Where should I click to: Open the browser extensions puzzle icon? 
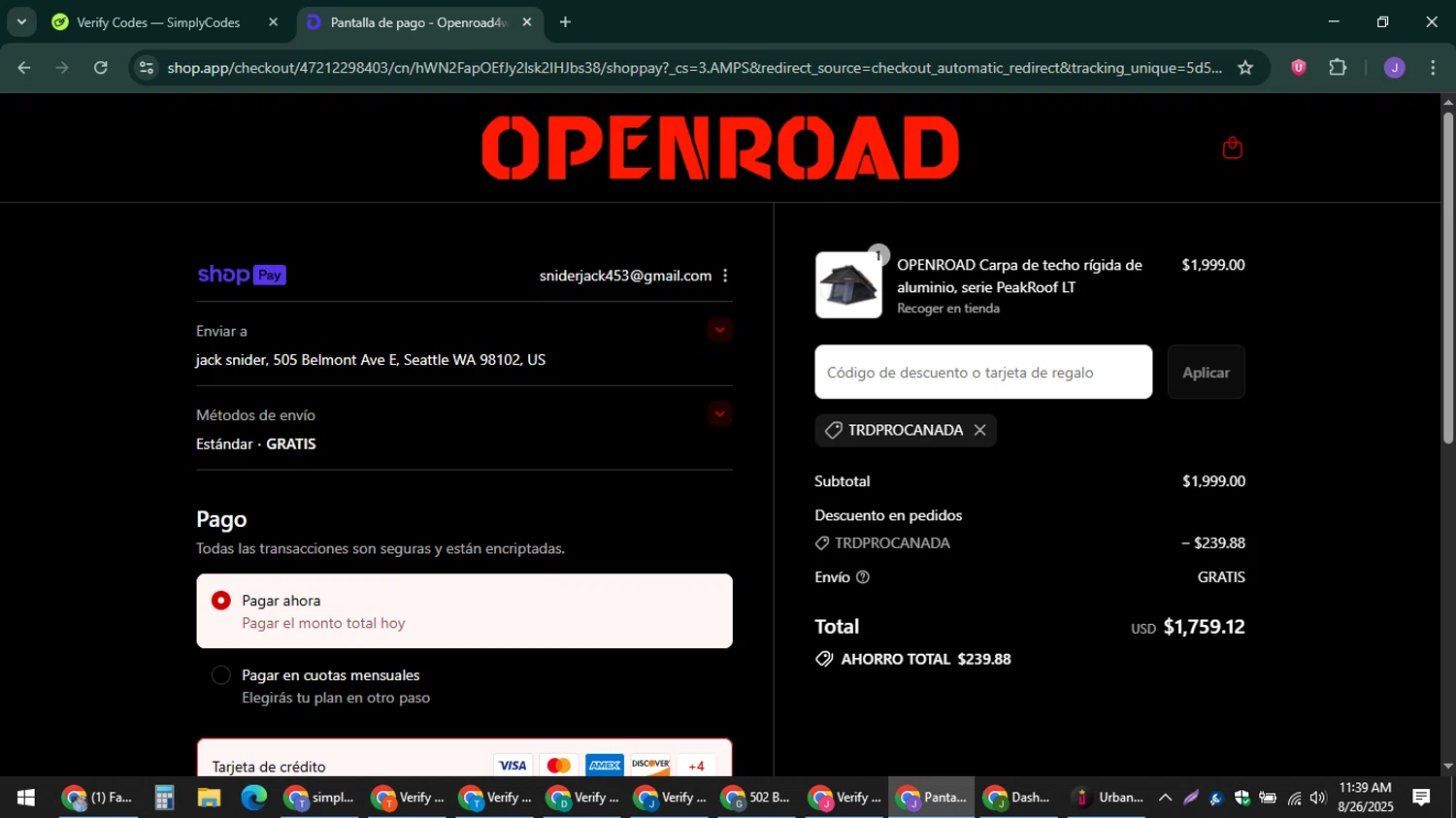[x=1338, y=68]
